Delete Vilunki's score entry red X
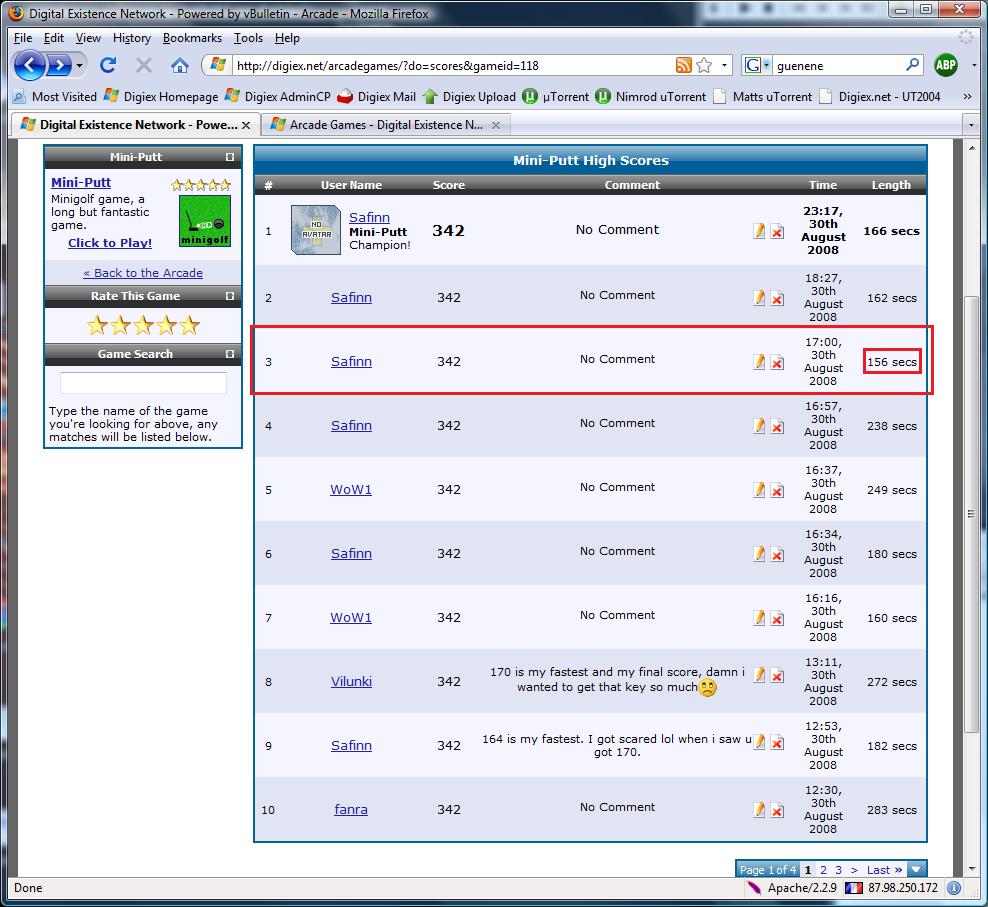Image resolution: width=988 pixels, height=907 pixels. click(778, 676)
